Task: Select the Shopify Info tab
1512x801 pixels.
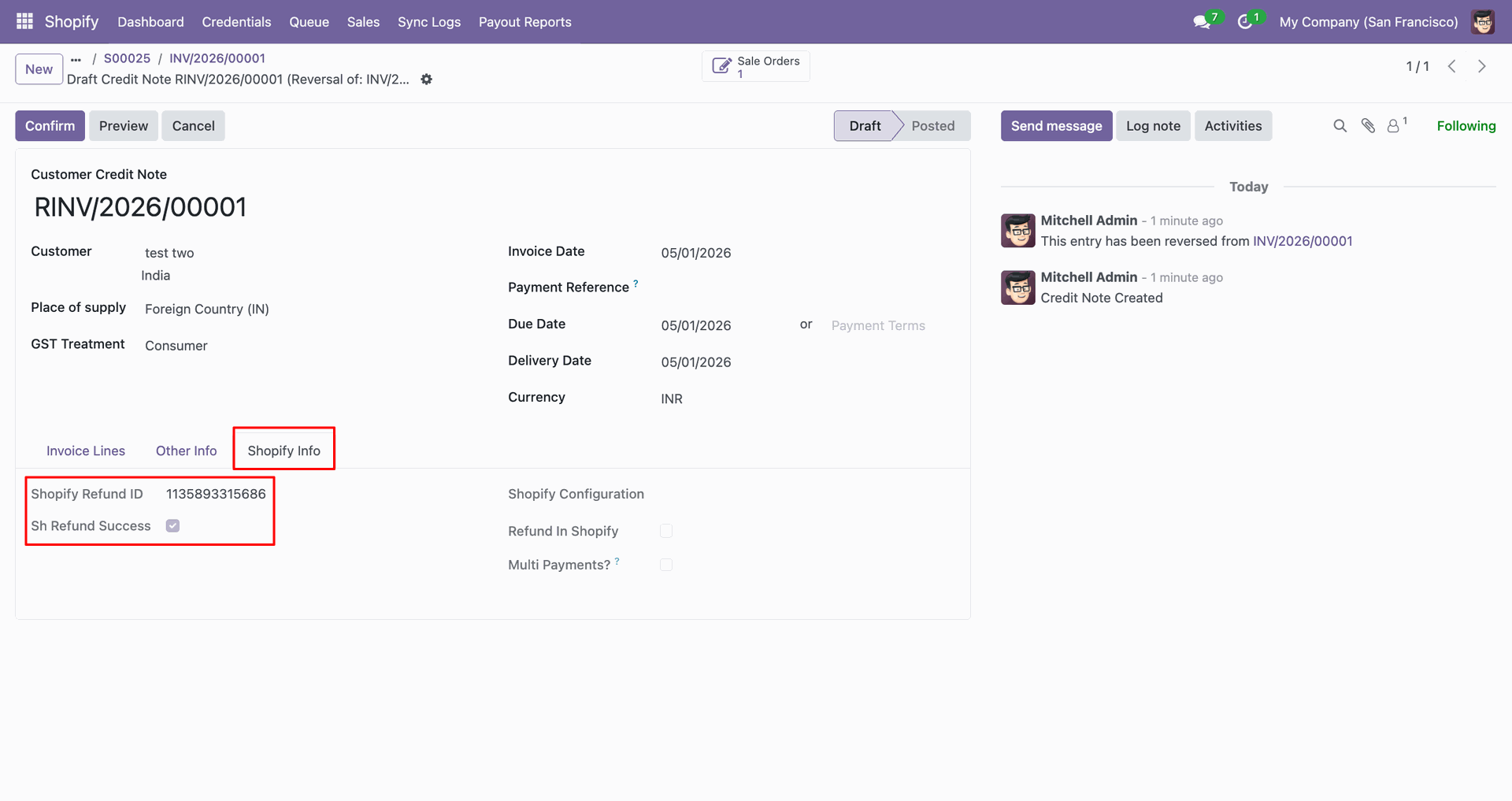Action: [x=283, y=451]
